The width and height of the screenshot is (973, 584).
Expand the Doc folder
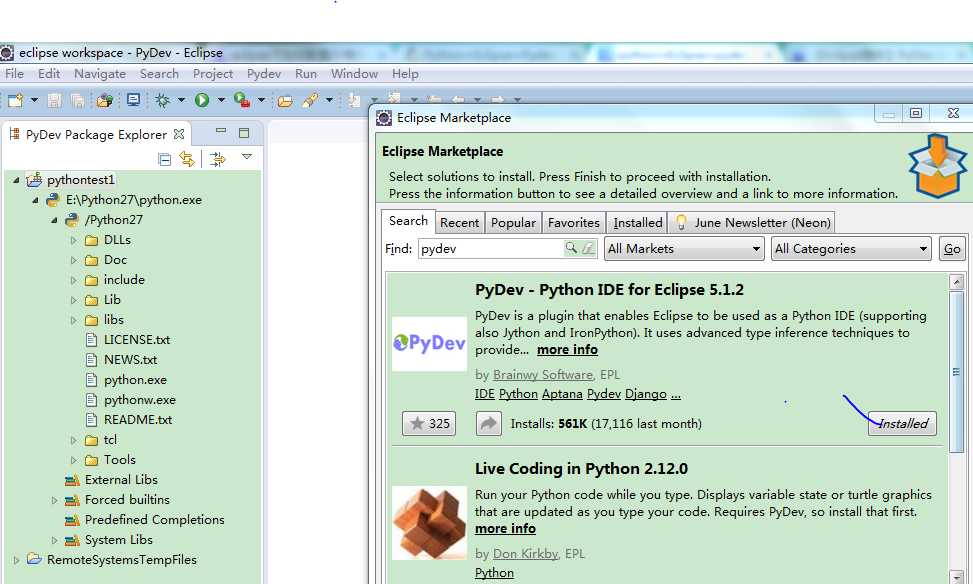[x=73, y=260]
